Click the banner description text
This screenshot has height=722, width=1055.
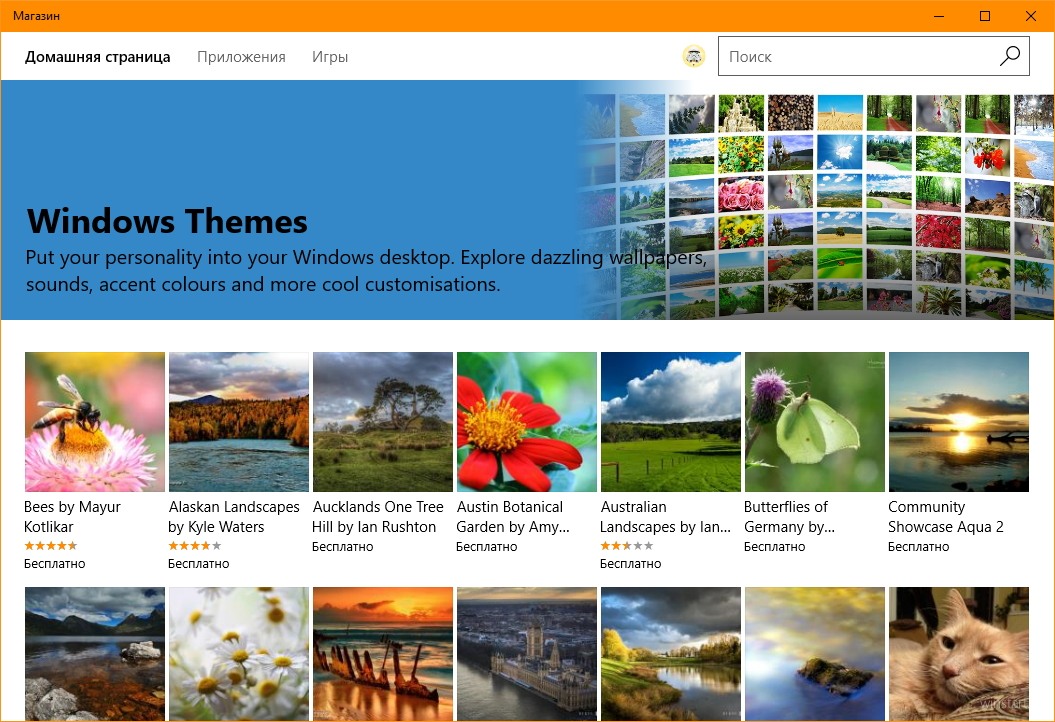point(366,270)
